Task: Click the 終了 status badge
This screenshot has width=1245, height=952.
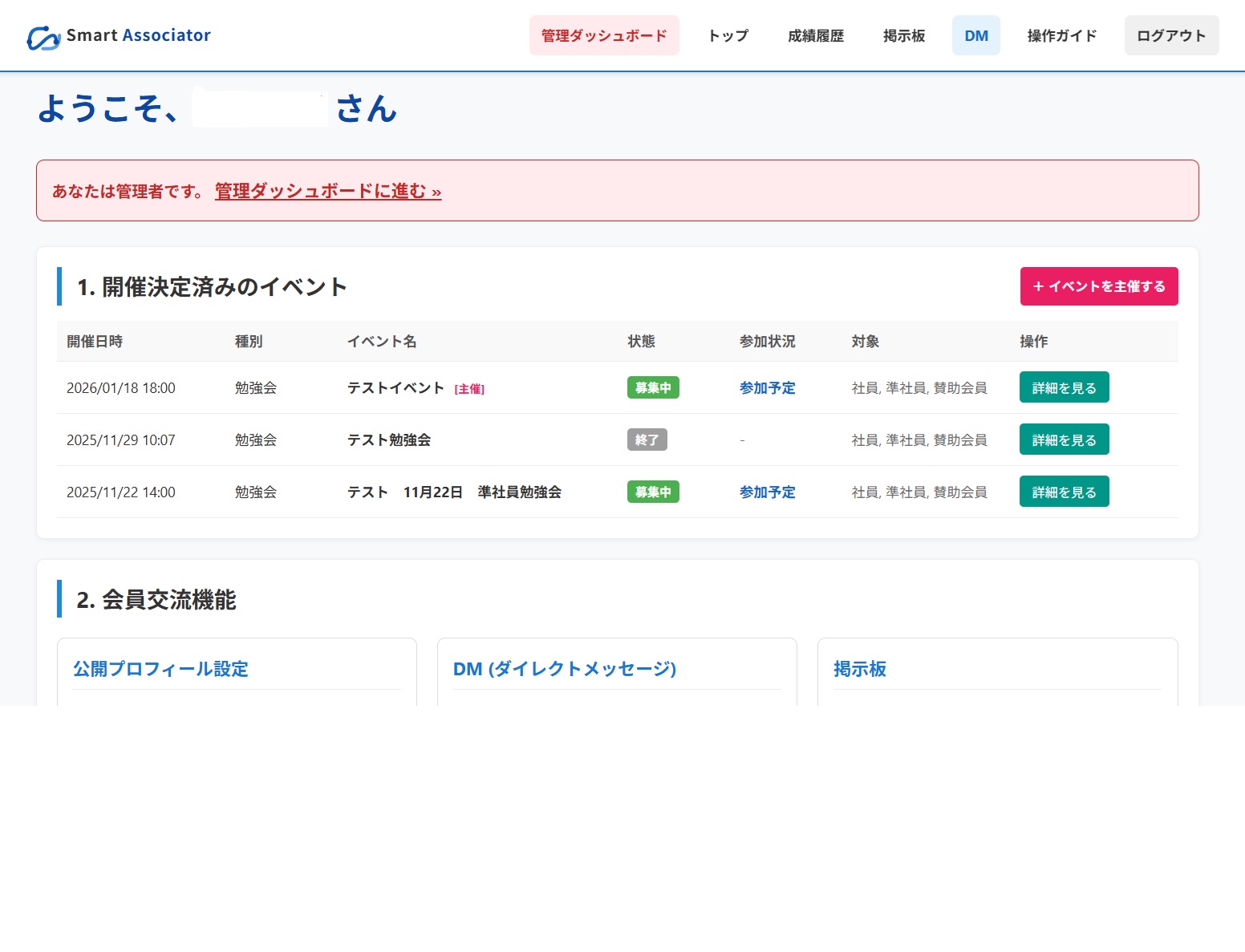Action: click(647, 440)
